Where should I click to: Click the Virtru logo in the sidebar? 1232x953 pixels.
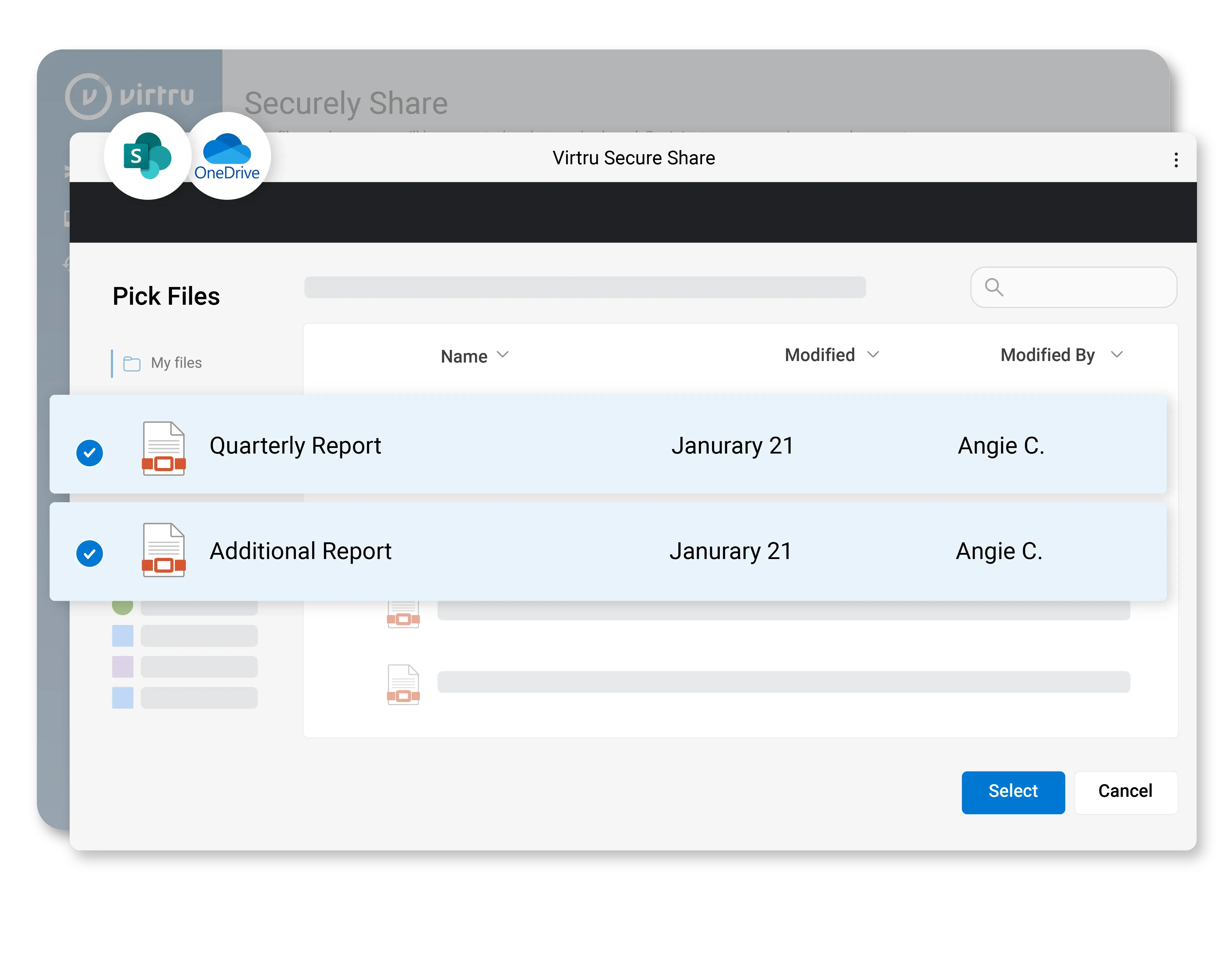(x=130, y=96)
